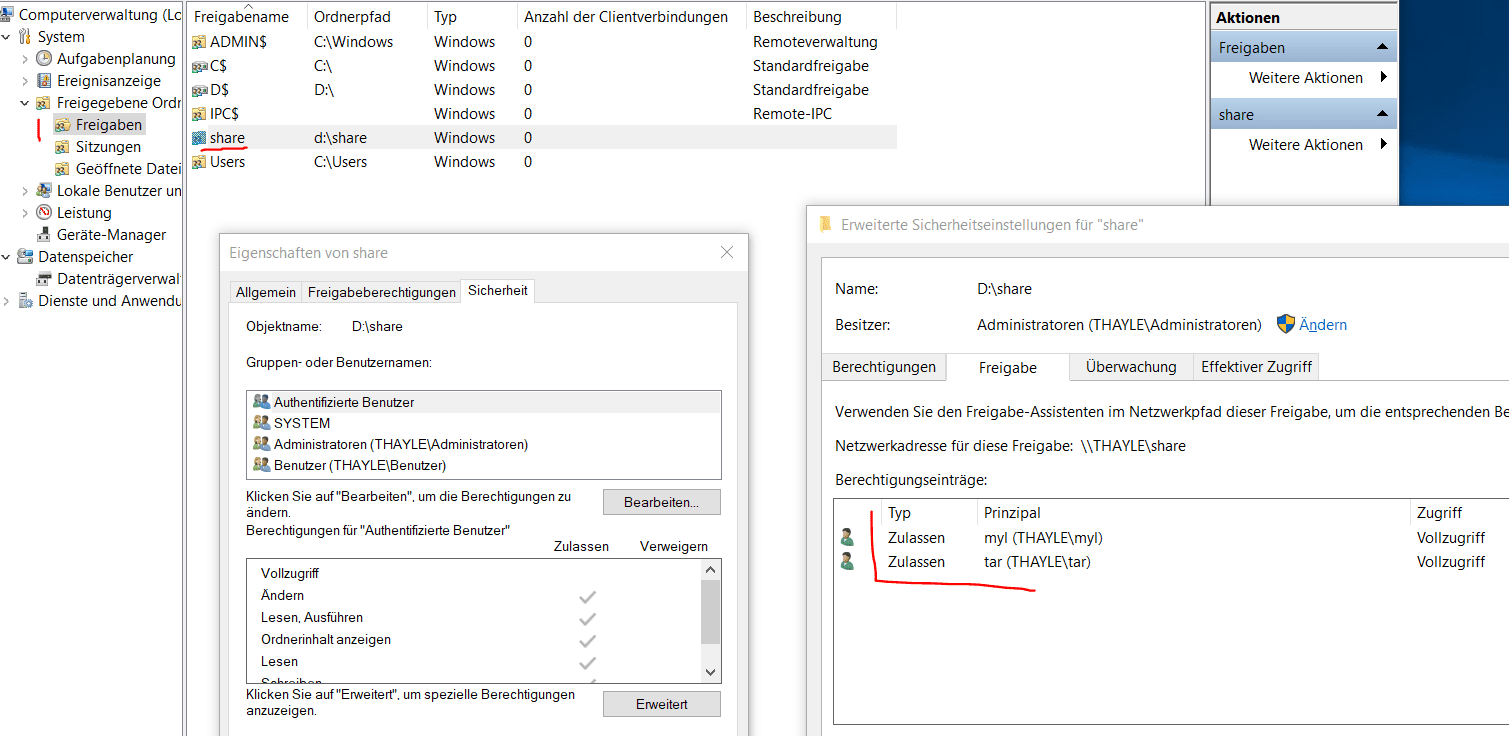Viewport: 1509px width, 736px height.
Task: Click the Lokale Benutzer users icon
Action: [x=44, y=190]
